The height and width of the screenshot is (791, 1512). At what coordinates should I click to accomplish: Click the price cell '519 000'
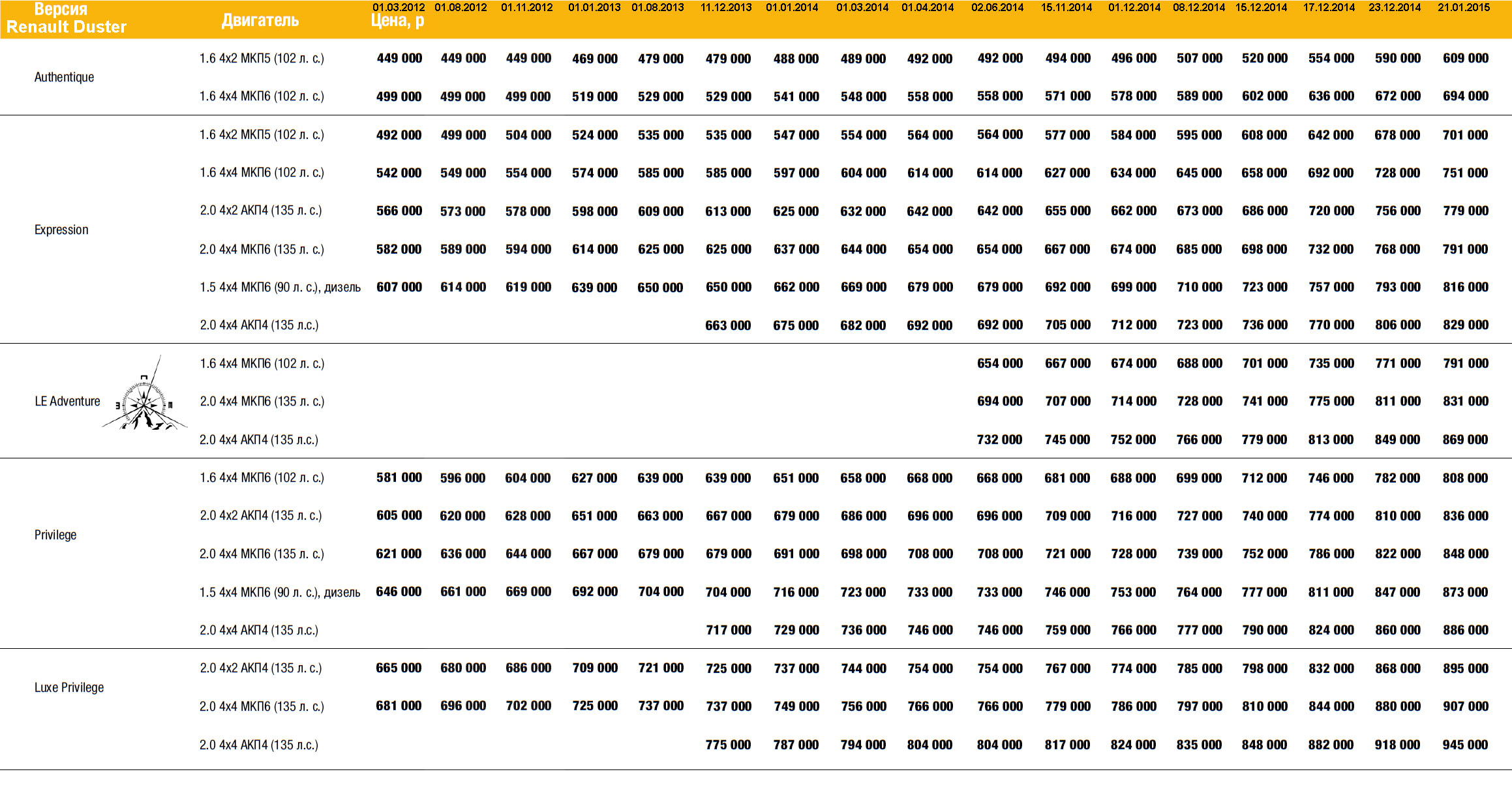coord(595,97)
